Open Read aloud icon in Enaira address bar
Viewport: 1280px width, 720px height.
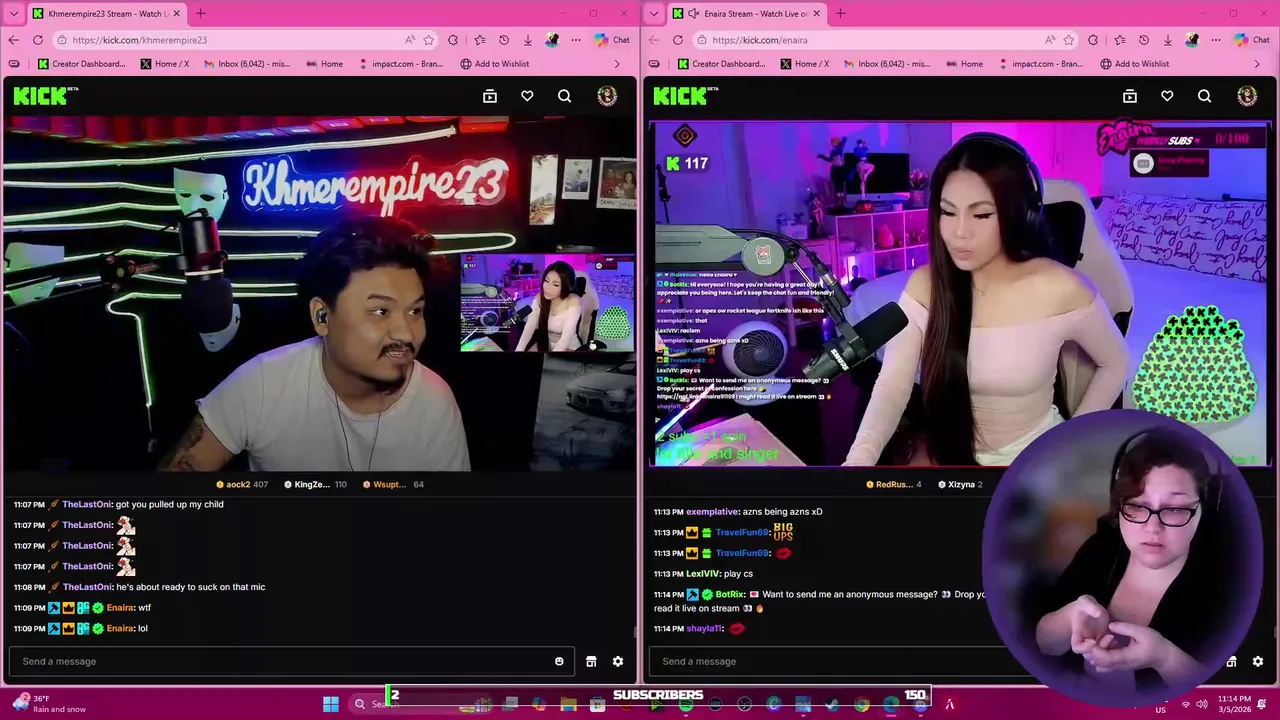(x=1050, y=40)
